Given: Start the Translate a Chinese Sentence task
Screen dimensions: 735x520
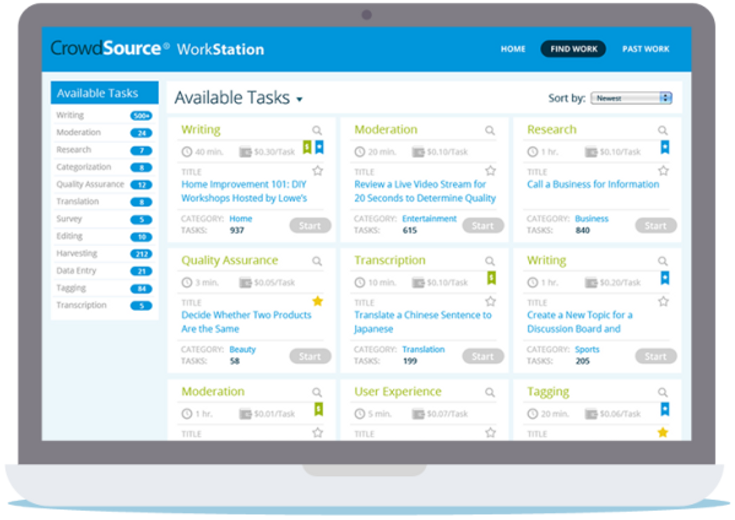Looking at the screenshot, I should coord(483,356).
